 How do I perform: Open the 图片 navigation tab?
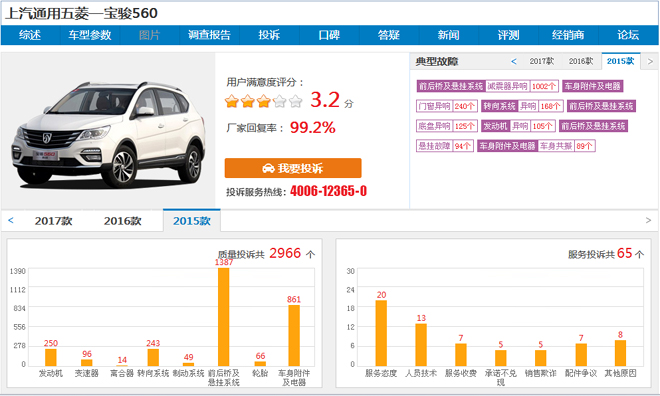click(149, 35)
